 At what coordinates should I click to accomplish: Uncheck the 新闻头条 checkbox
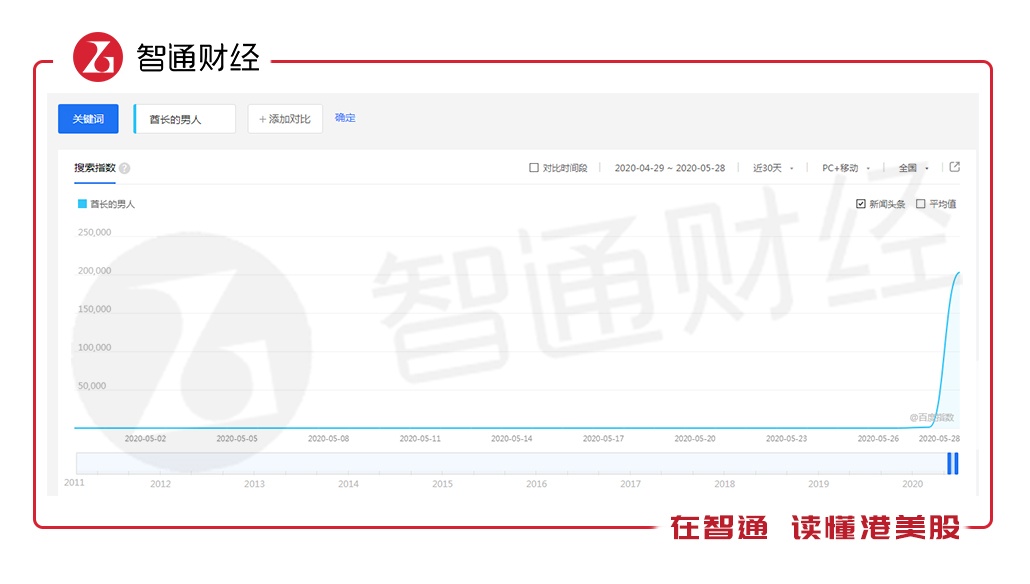pos(861,204)
